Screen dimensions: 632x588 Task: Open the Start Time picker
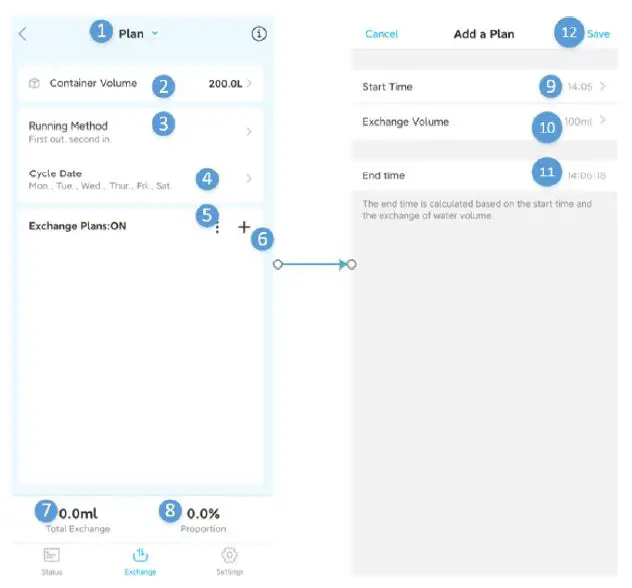coord(484,87)
